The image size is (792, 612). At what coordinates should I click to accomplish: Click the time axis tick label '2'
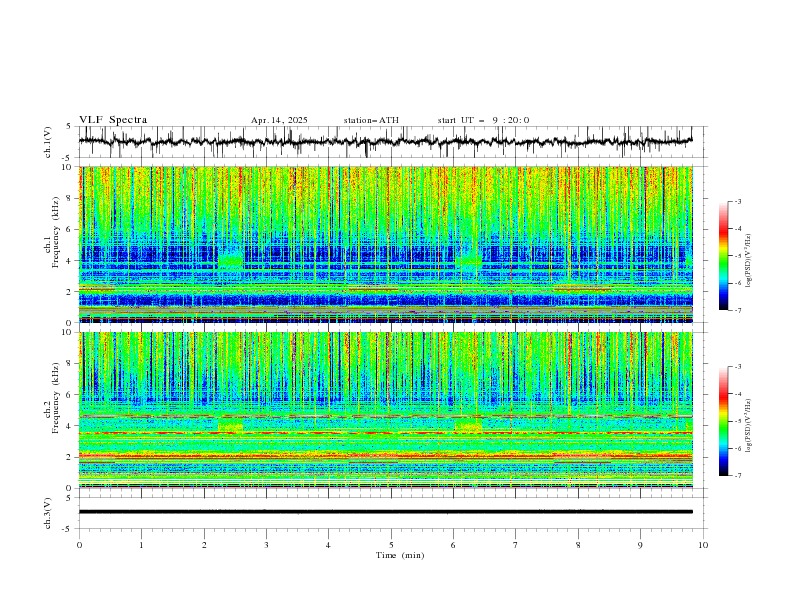204,545
